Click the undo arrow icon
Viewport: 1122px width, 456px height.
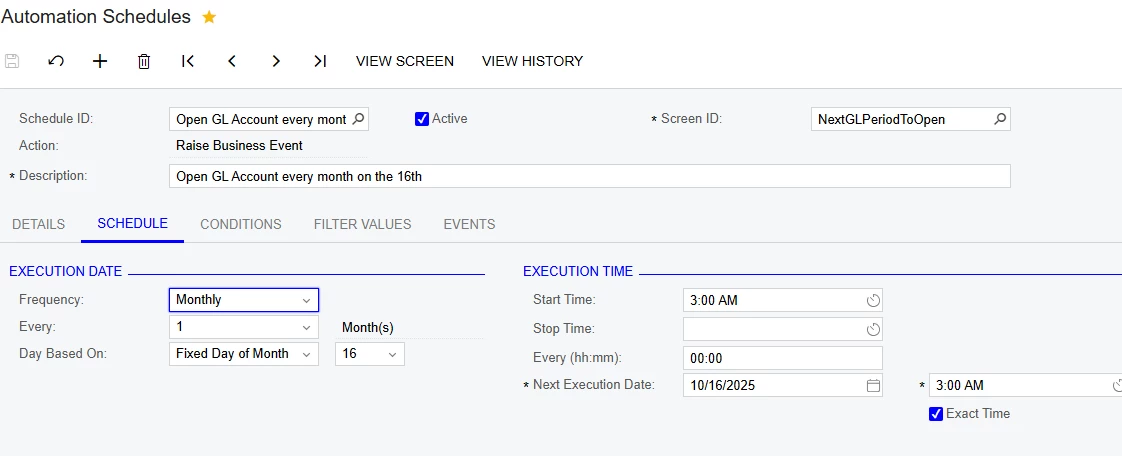(56, 61)
